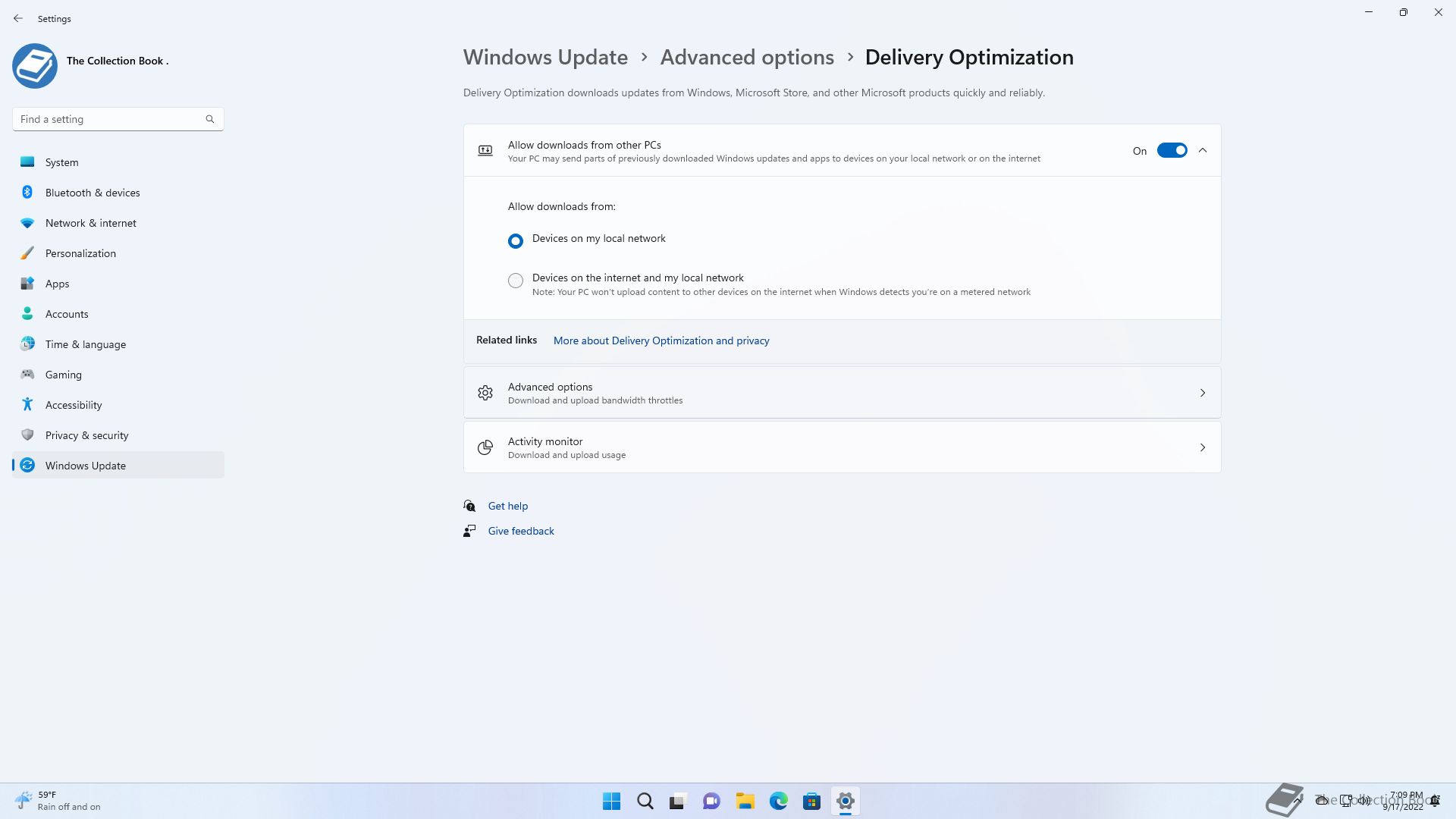The height and width of the screenshot is (819, 1456).
Task: Click the Delivery Optimization heading
Action: pyautogui.click(x=969, y=58)
